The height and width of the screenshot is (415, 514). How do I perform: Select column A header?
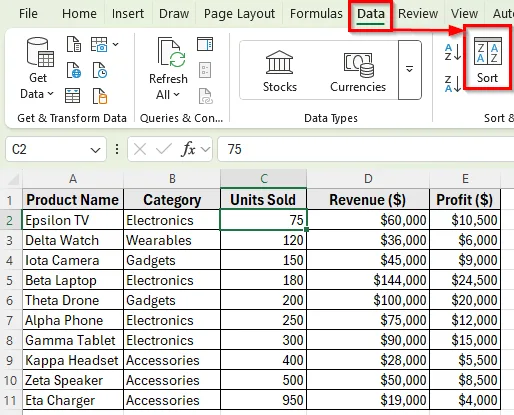pos(73,179)
